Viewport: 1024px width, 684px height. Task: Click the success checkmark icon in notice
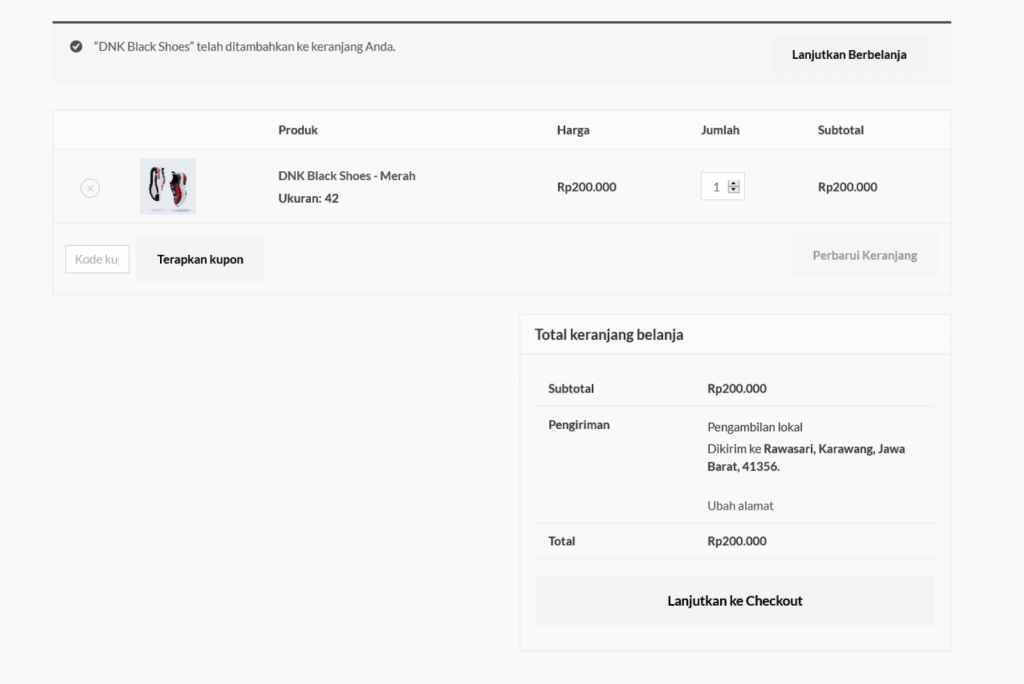[76, 46]
